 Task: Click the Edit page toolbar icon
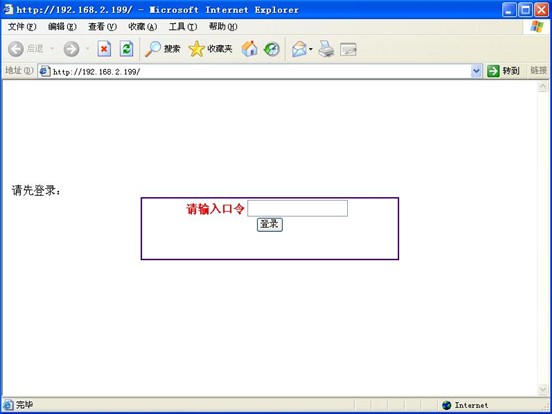[349, 49]
